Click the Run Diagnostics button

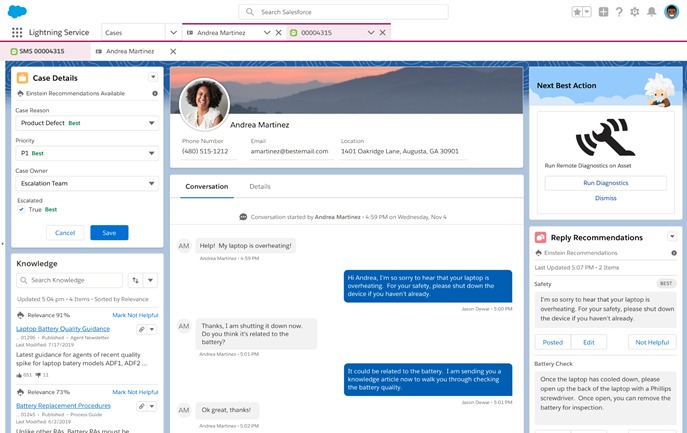click(x=606, y=183)
